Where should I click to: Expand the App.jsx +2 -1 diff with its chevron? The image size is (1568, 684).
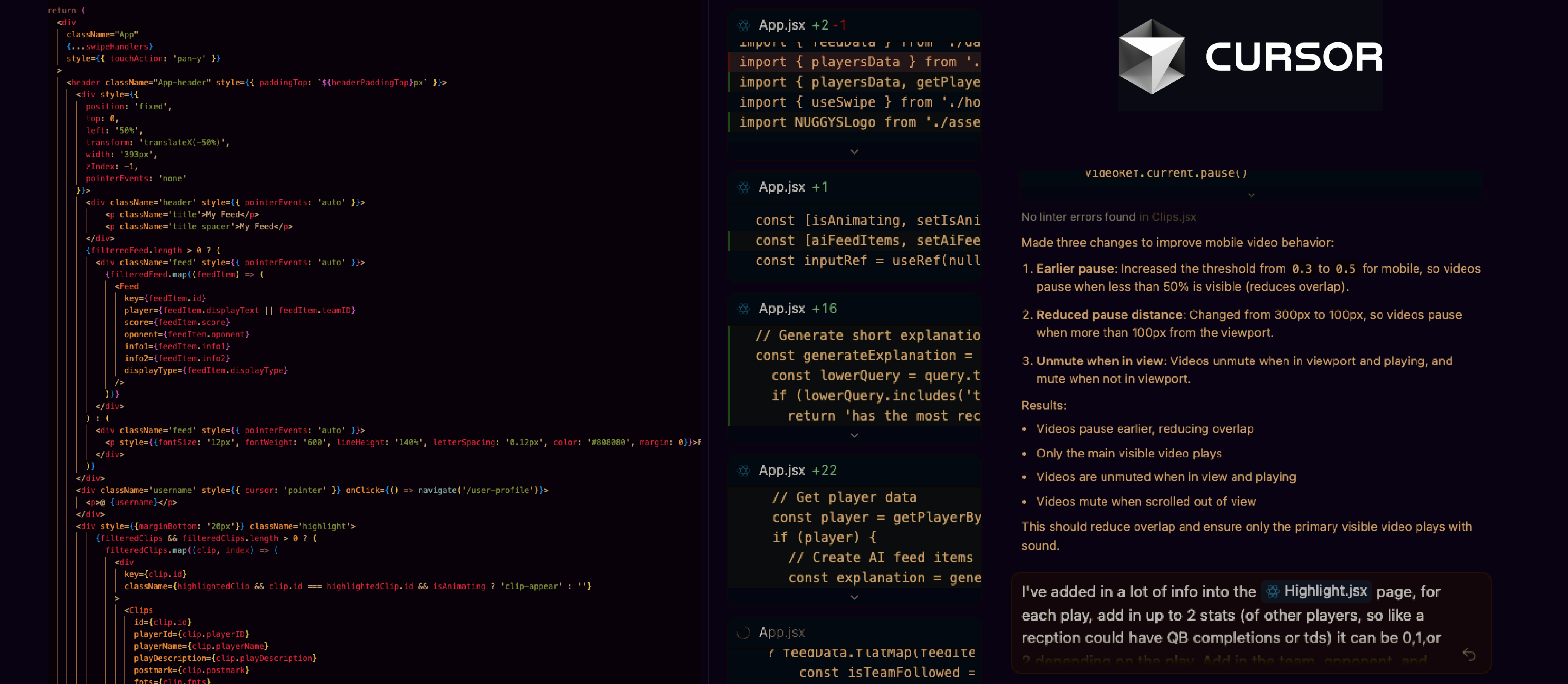click(854, 152)
